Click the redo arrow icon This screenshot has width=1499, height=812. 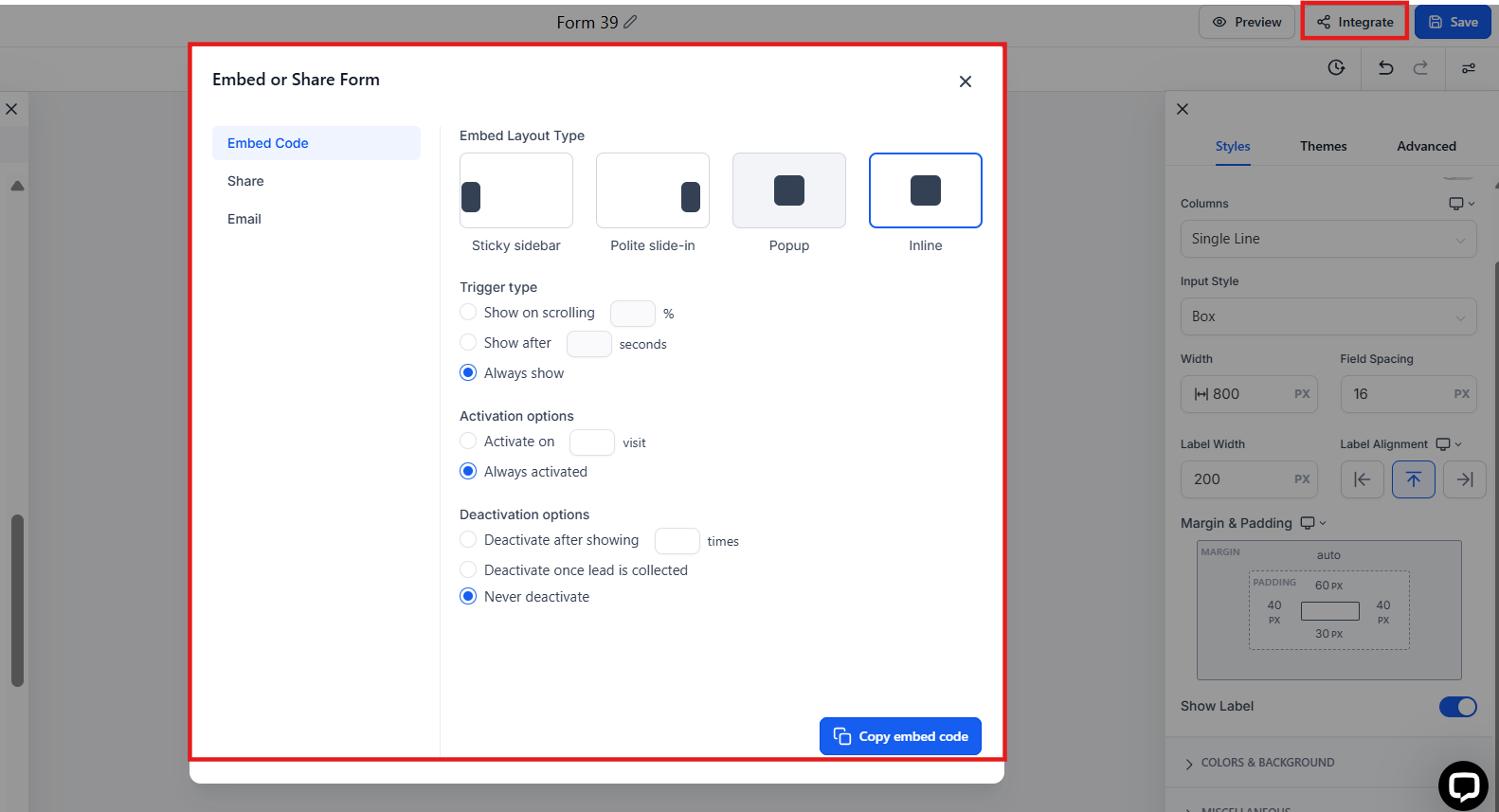click(x=1420, y=67)
